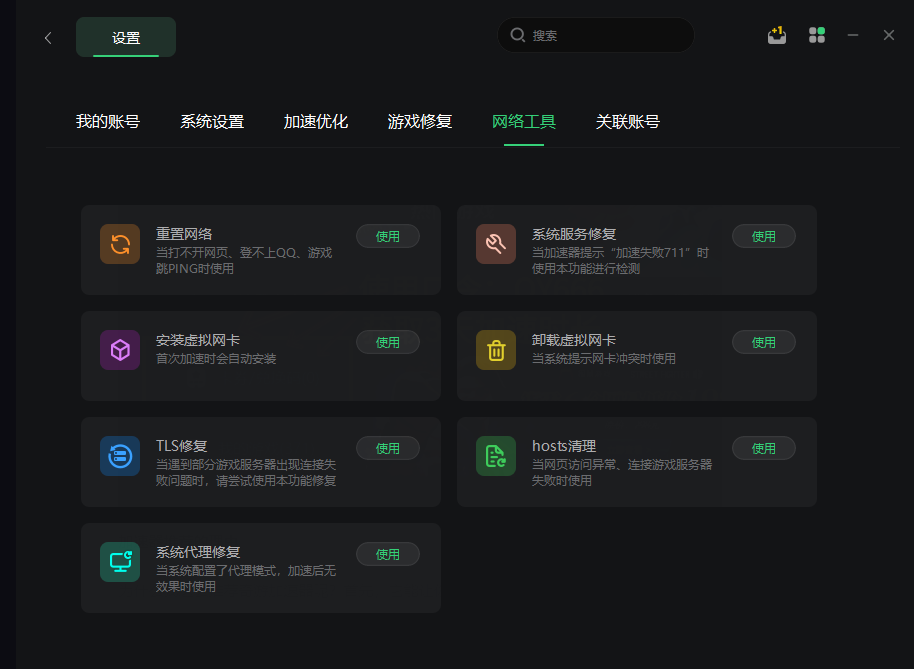The width and height of the screenshot is (914, 669).
Task: Click 使用 for 安装虚拟网卡
Action: click(x=388, y=342)
